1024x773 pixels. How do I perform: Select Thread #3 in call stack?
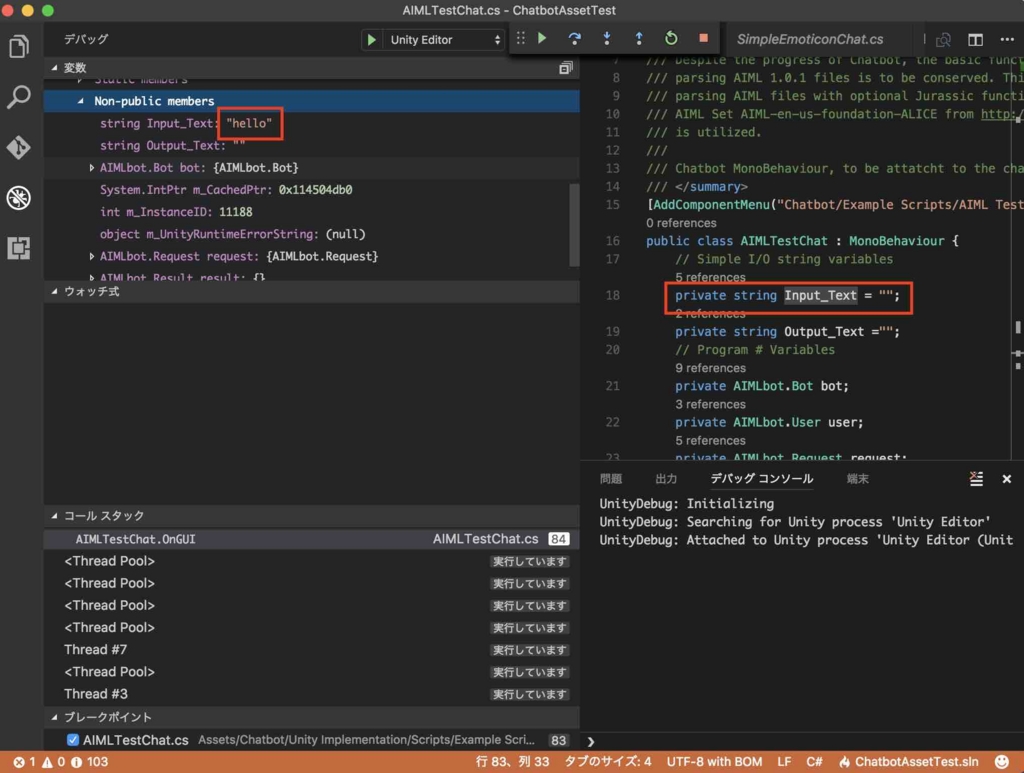point(312,694)
